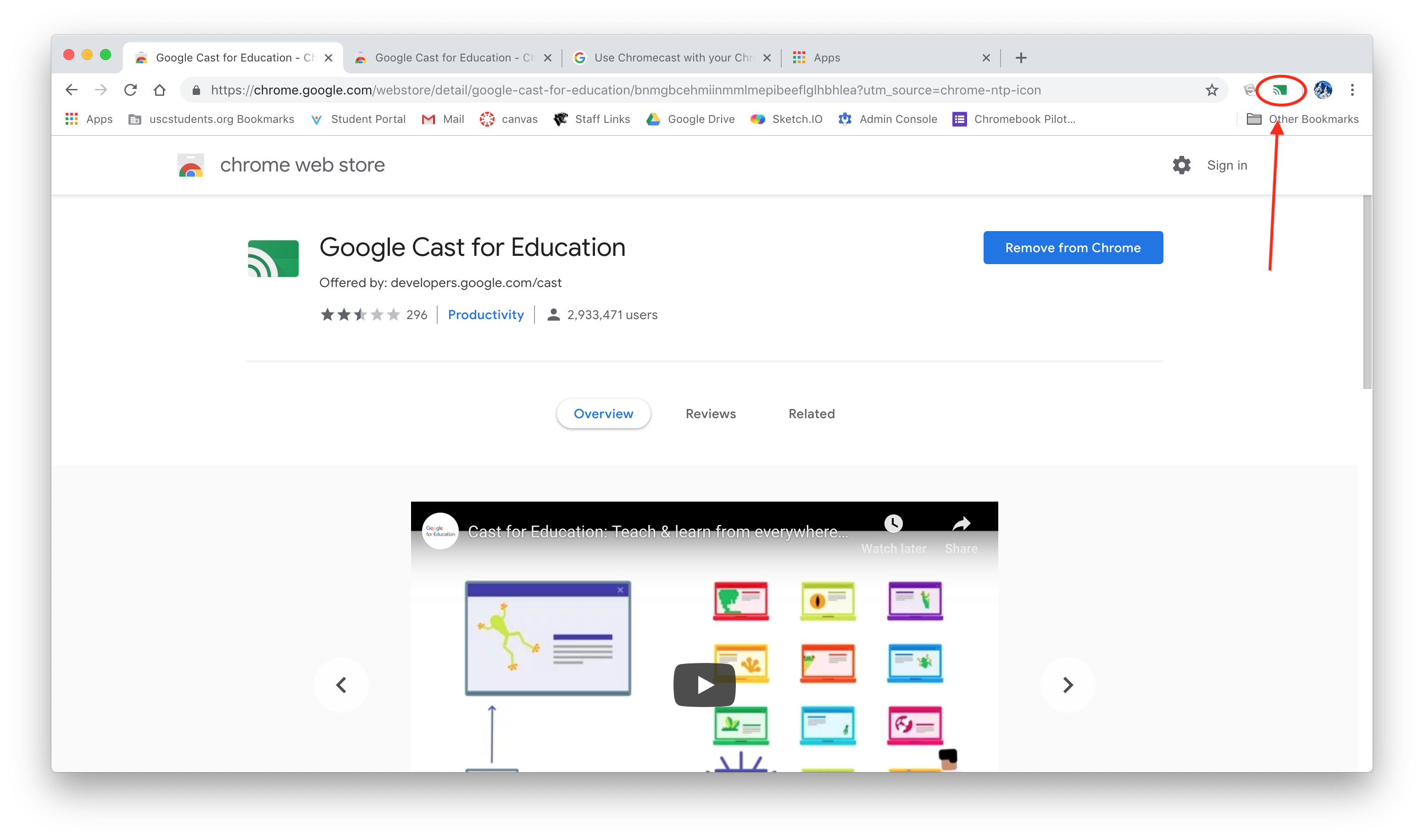
Task: Click the Watch later clock icon
Action: point(894,524)
